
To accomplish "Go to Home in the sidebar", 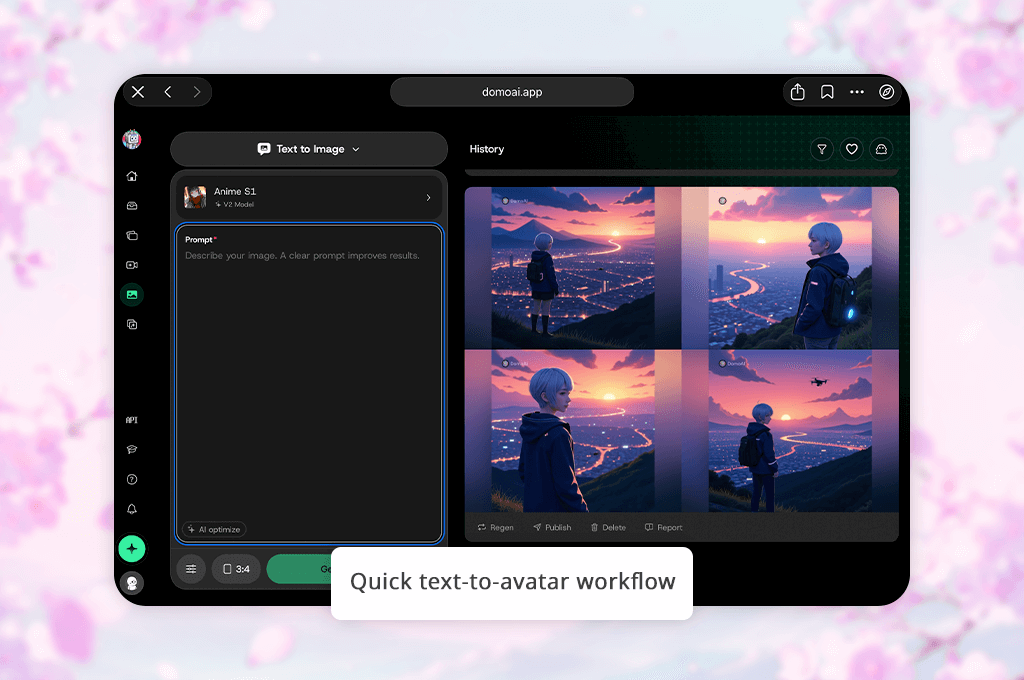I will coord(132,176).
